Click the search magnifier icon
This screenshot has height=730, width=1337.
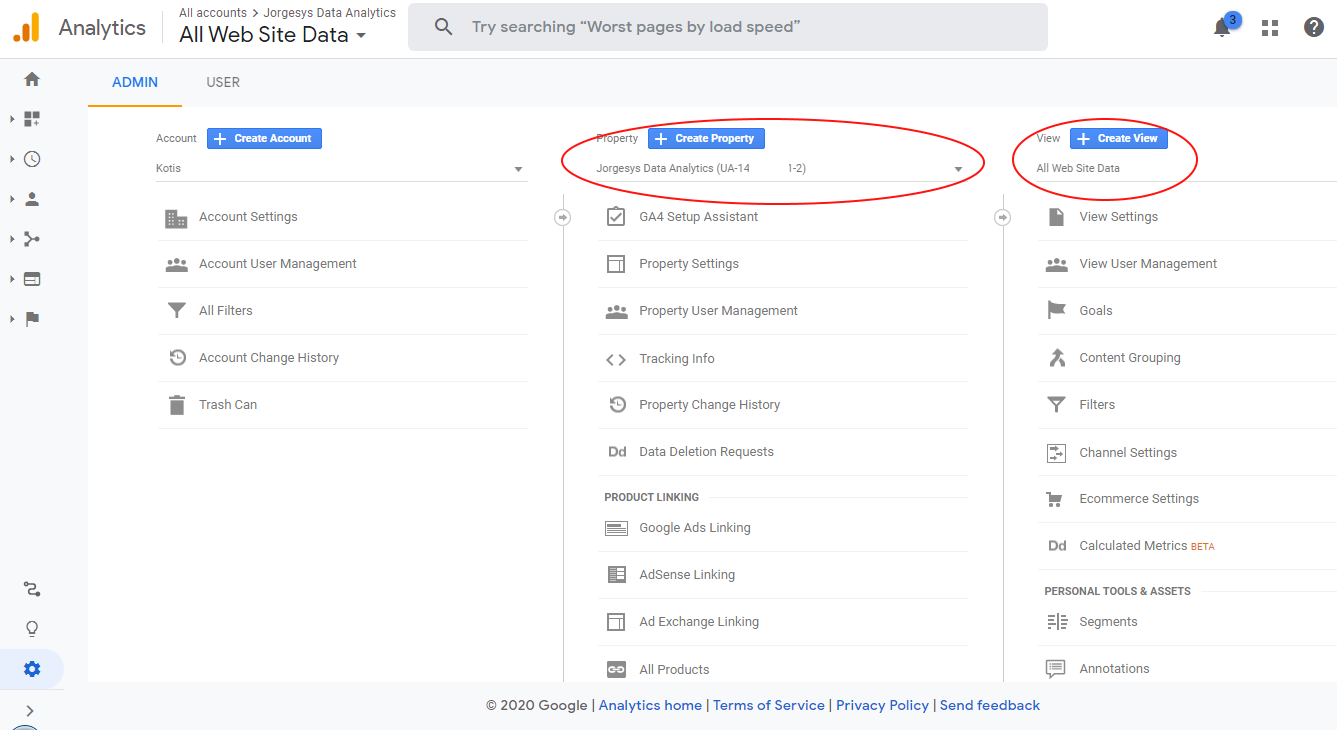pyautogui.click(x=444, y=27)
